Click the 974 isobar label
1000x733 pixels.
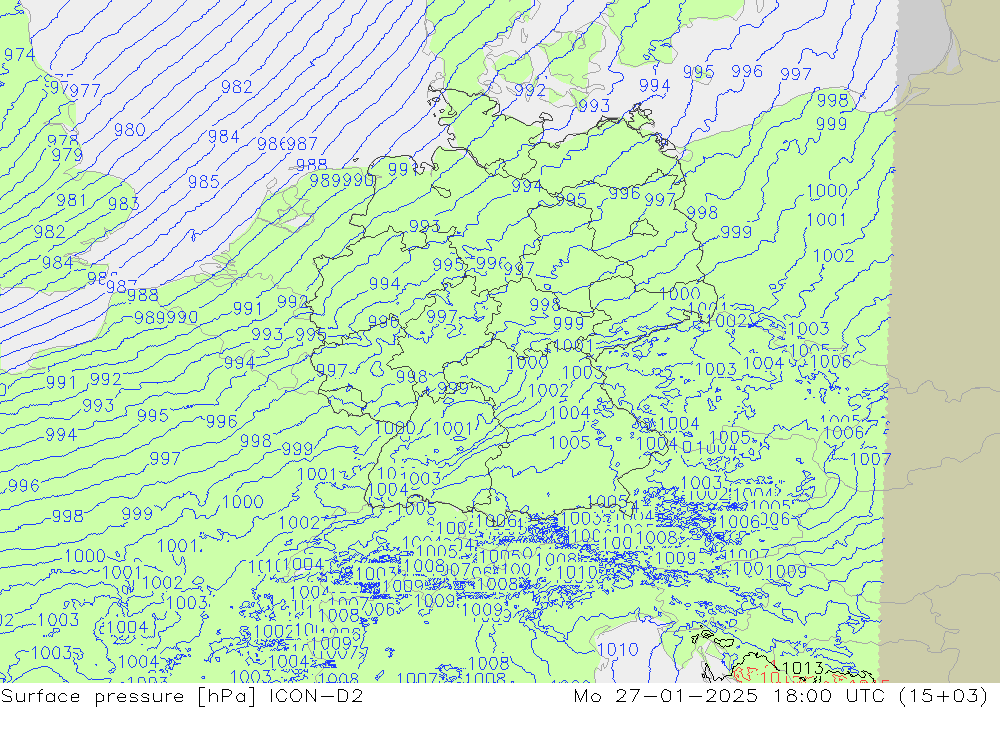(19, 55)
